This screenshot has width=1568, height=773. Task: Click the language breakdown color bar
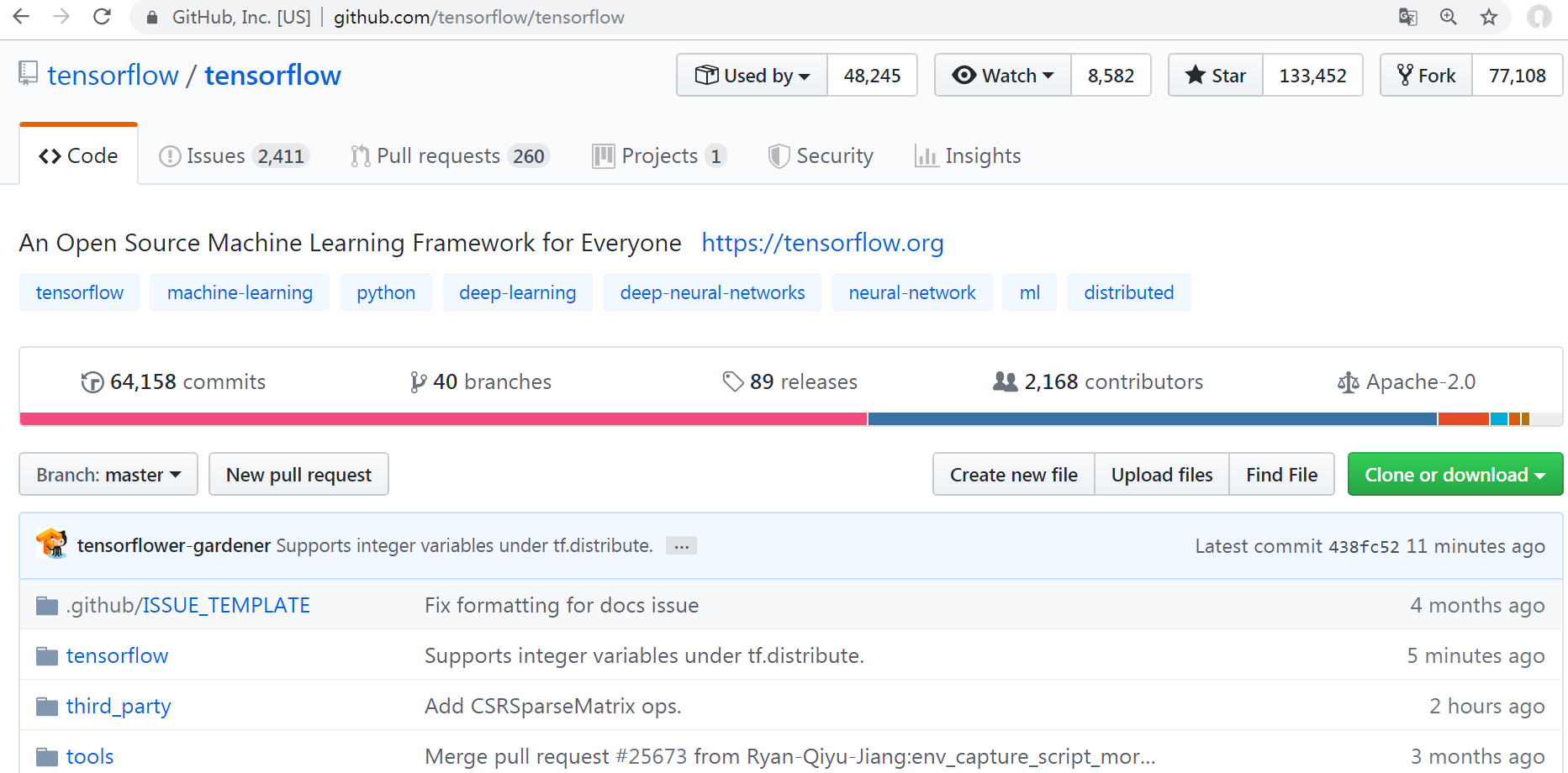790,418
